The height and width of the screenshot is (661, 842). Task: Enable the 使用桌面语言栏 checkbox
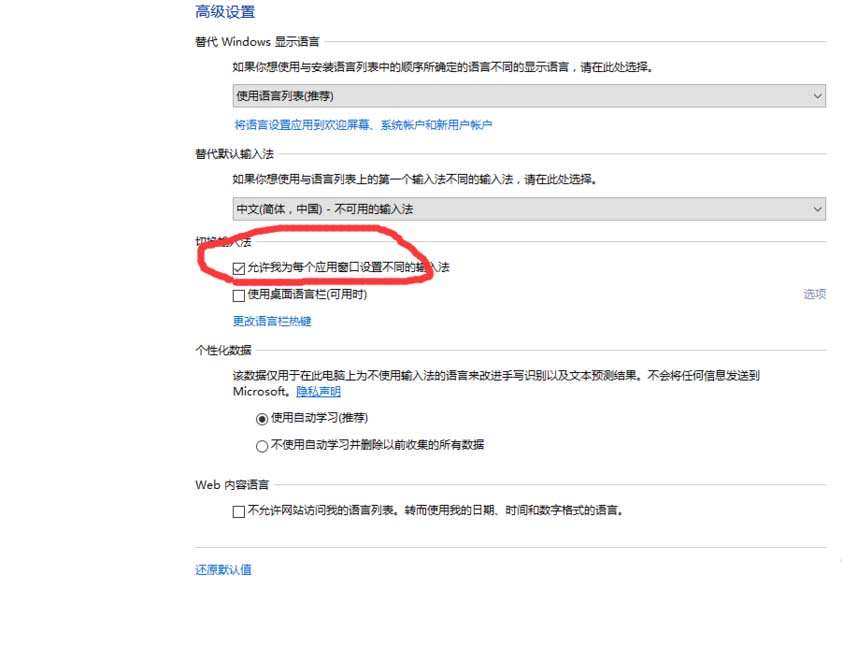click(237, 296)
